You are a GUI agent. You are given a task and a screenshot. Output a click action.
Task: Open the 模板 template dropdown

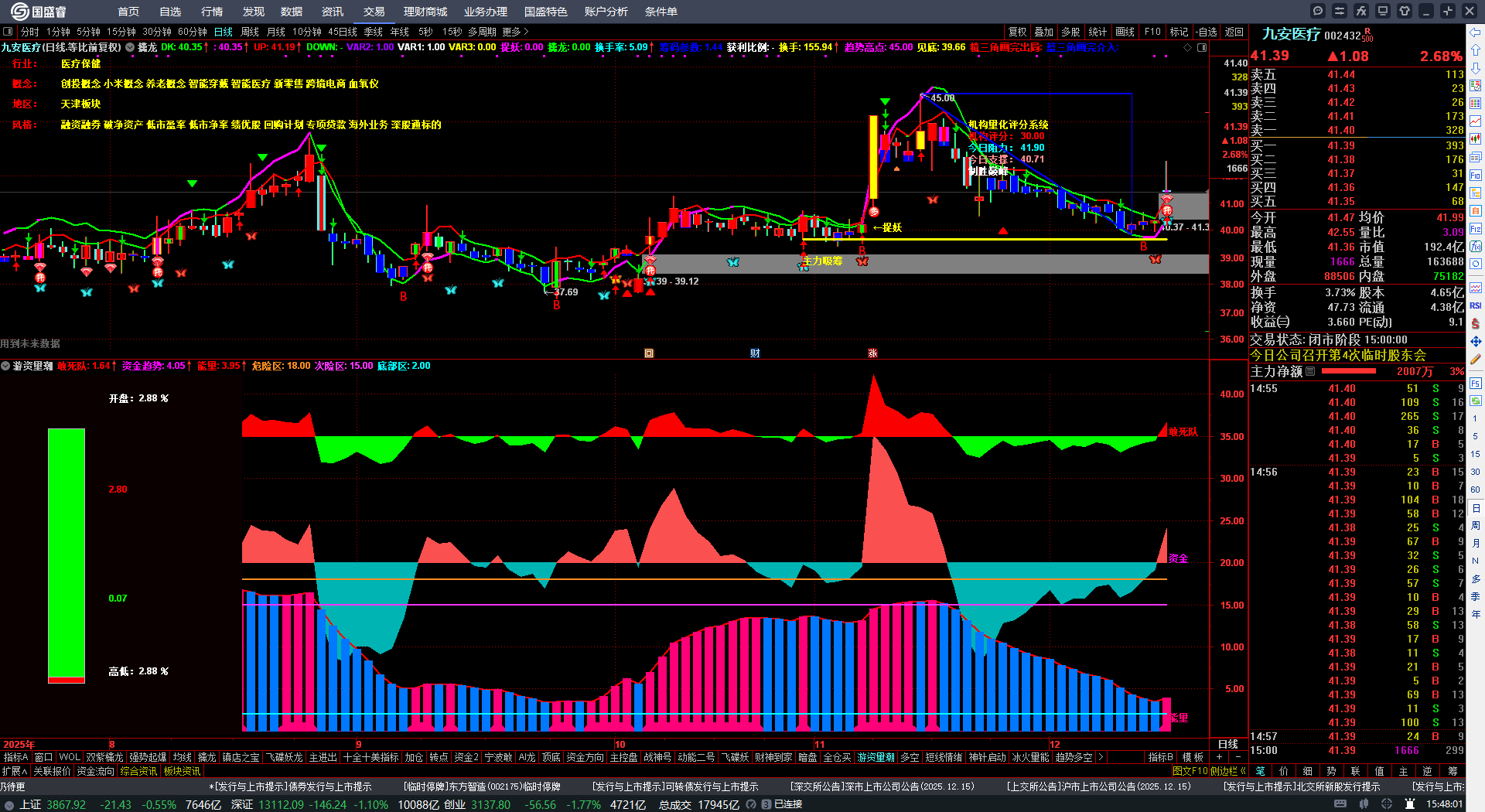pos(1193,757)
